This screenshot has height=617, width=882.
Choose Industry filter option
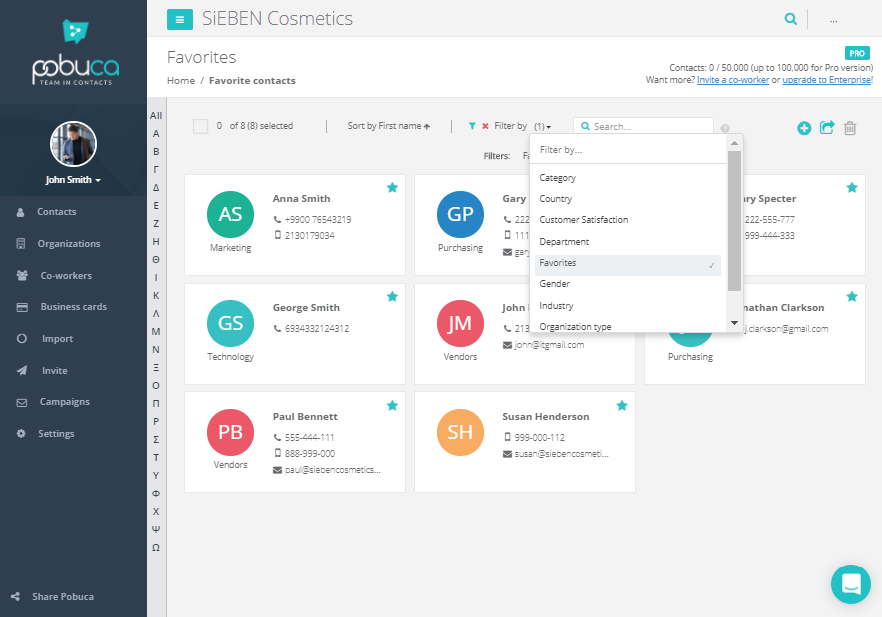628,306
